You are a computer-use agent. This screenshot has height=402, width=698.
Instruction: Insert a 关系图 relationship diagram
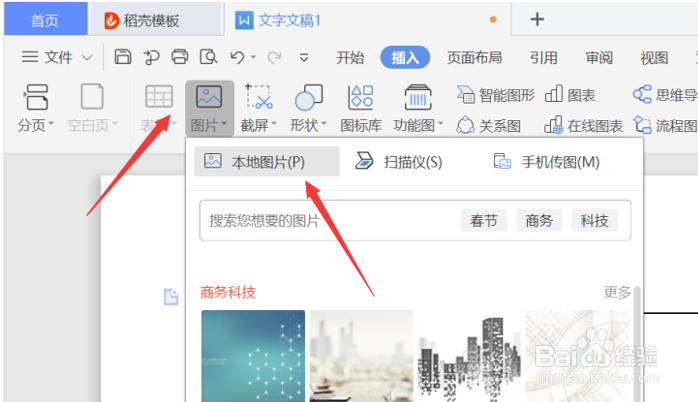click(488, 126)
